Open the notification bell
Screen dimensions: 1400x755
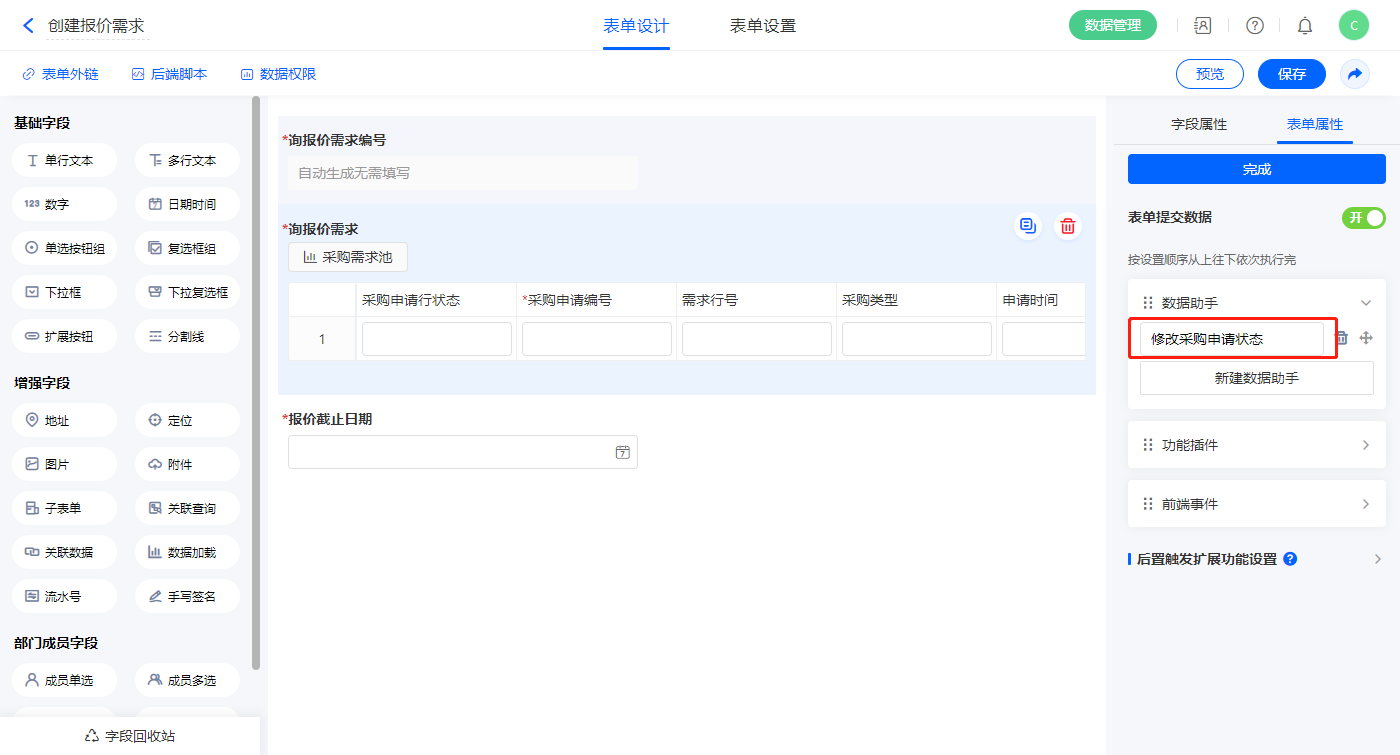pyautogui.click(x=1305, y=26)
